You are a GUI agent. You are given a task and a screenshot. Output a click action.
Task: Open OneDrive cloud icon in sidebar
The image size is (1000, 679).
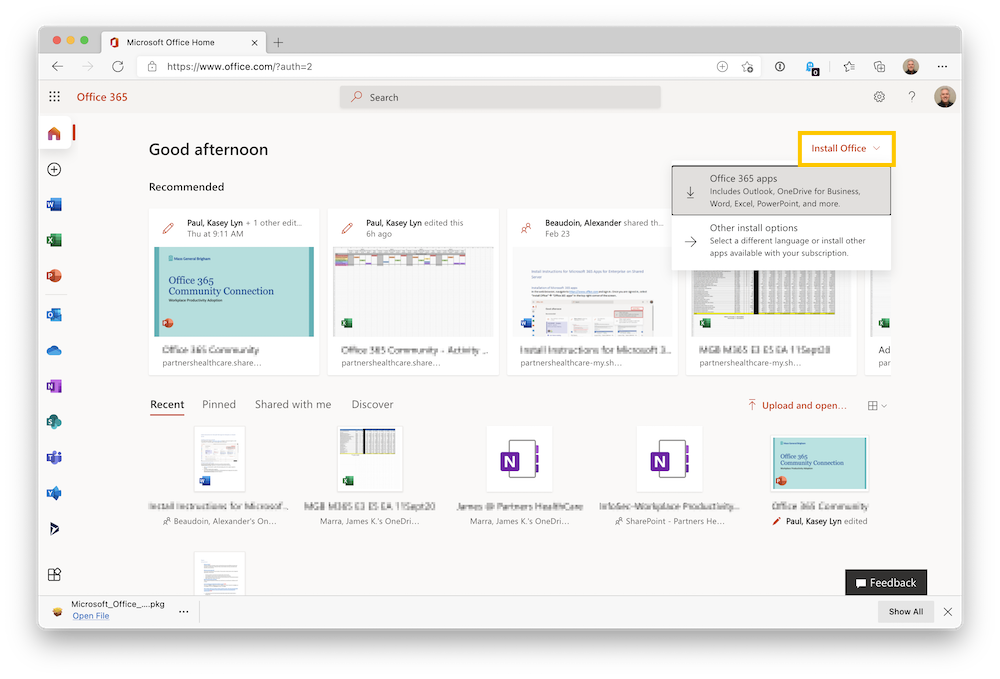click(54, 351)
